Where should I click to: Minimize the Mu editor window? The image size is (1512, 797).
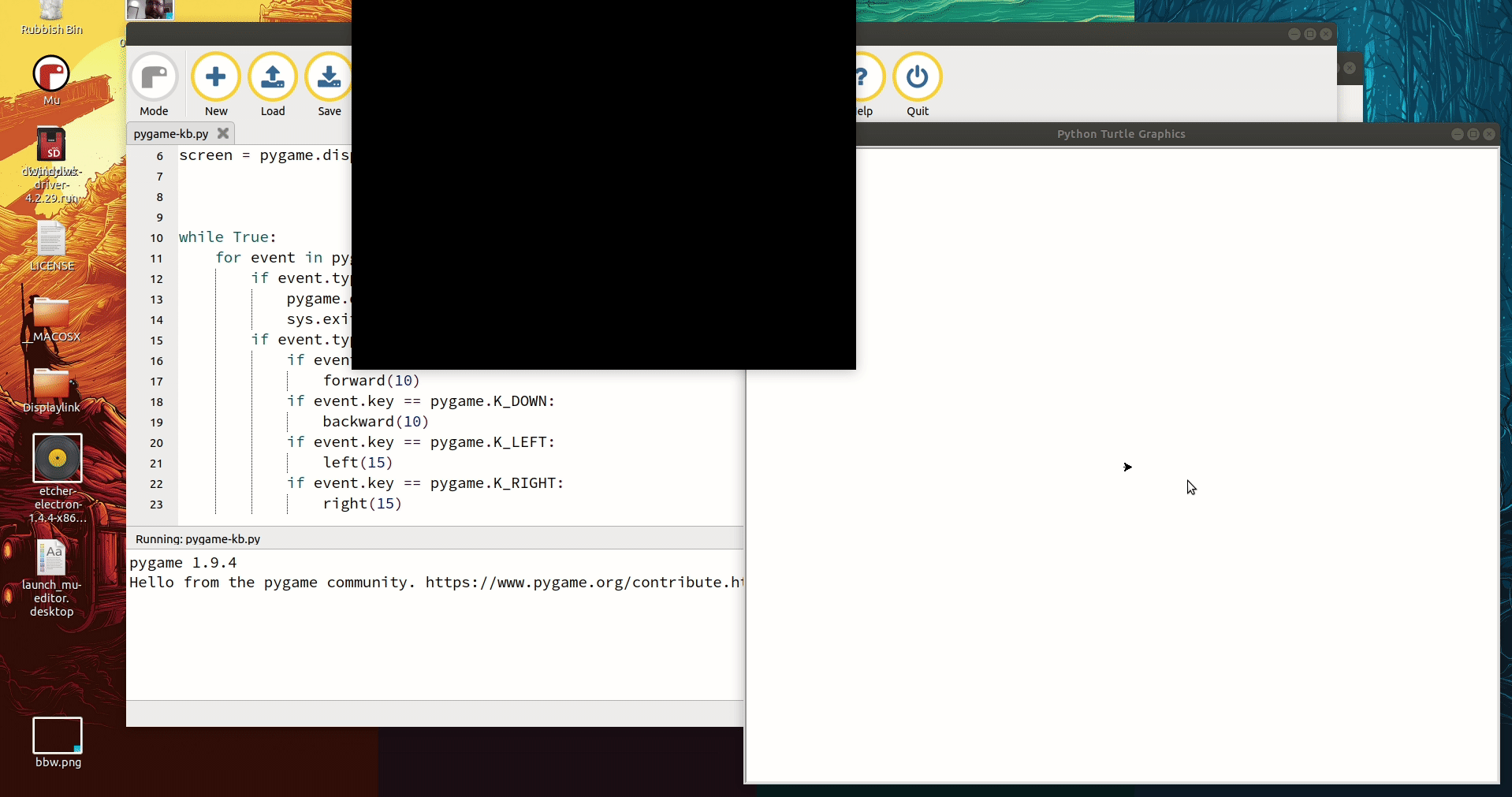[1294, 34]
